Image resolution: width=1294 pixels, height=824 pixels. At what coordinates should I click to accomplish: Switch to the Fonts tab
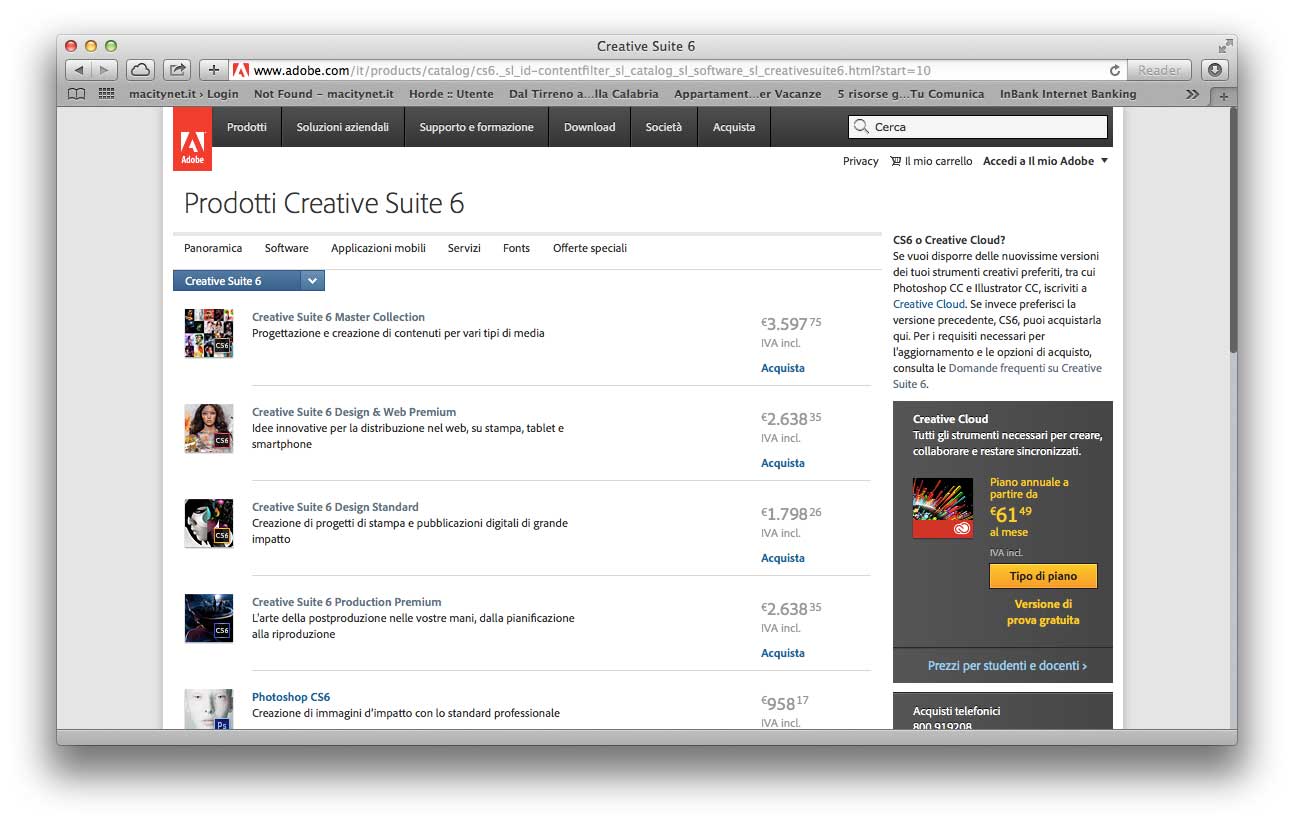coord(516,248)
